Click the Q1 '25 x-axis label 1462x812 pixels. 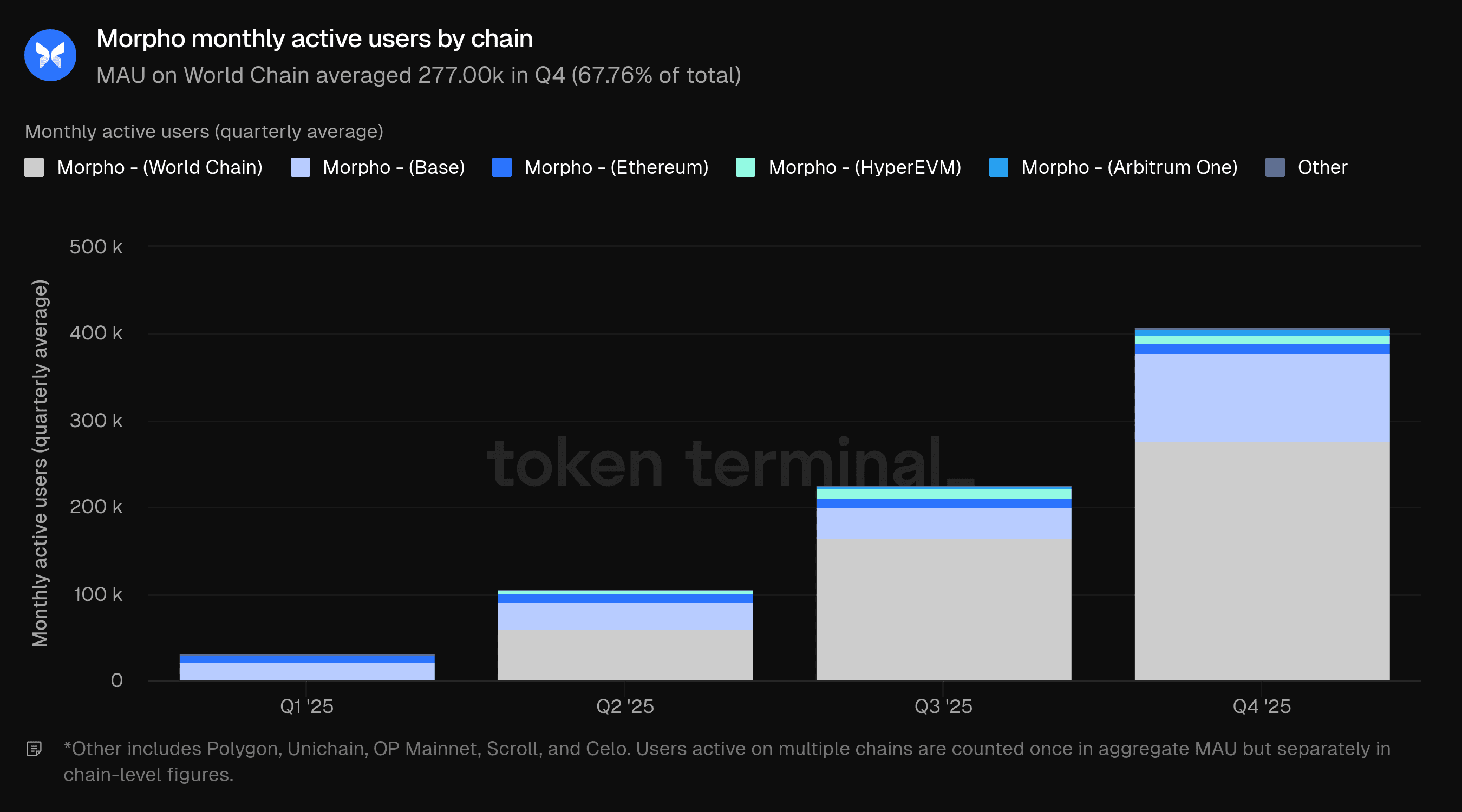pyautogui.click(x=306, y=706)
